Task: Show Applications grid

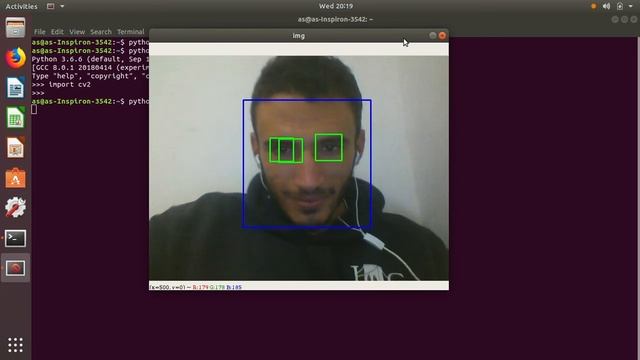Action: pos(15,345)
